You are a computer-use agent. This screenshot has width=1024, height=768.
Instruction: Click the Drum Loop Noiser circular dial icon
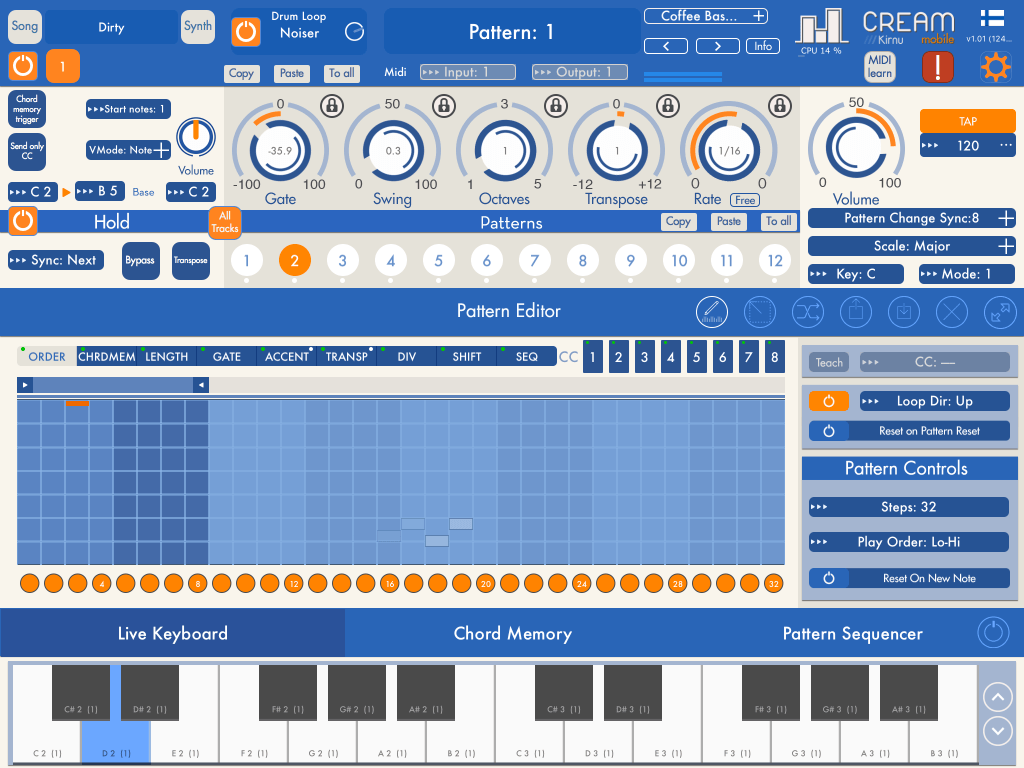(355, 31)
